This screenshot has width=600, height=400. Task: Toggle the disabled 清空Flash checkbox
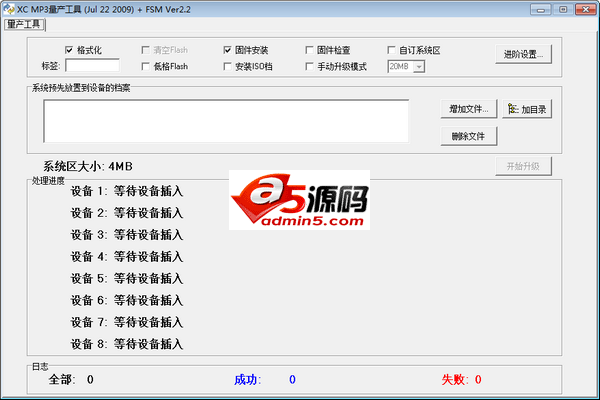(x=145, y=50)
